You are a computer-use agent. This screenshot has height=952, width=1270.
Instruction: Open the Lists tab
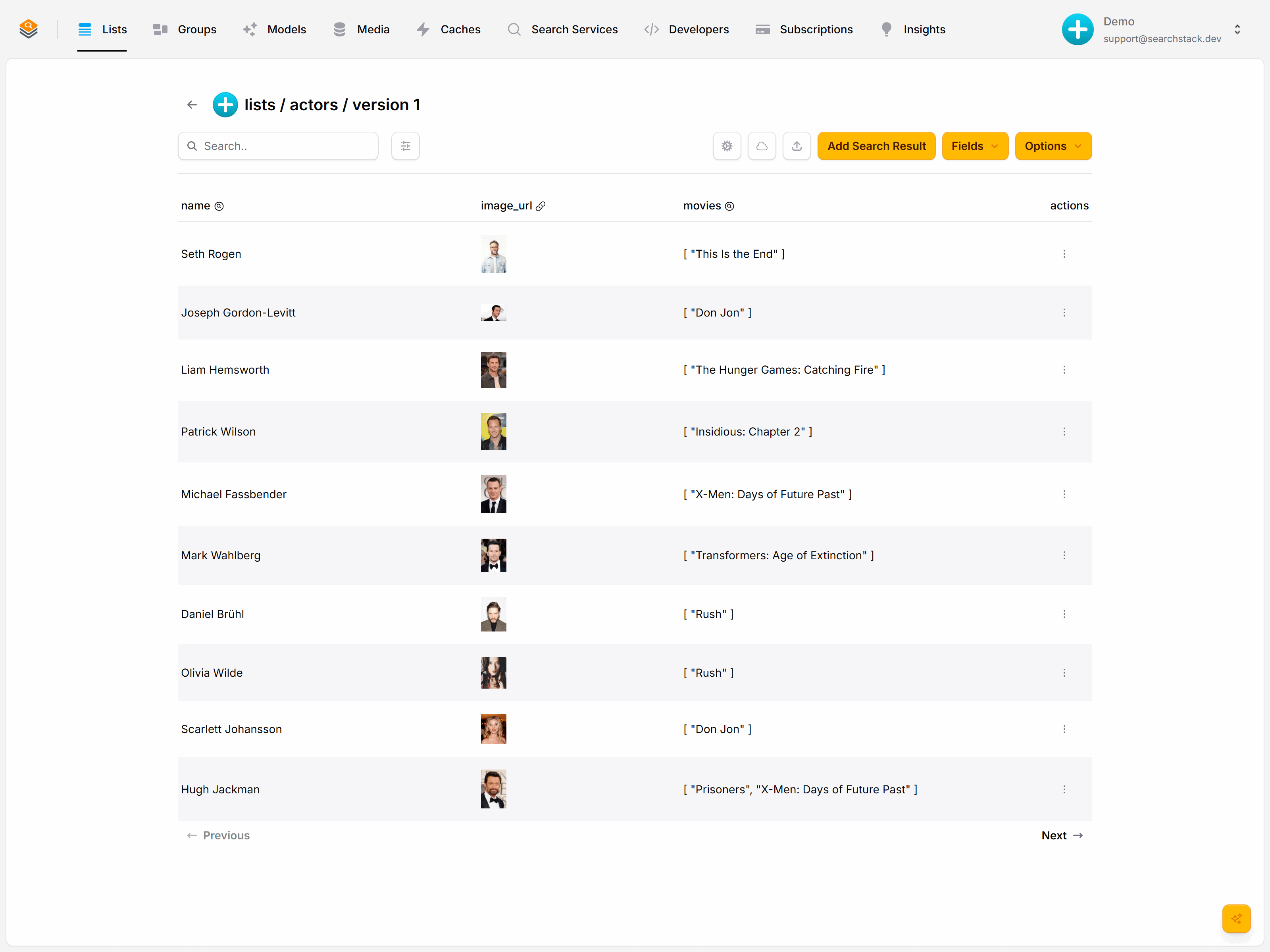coord(102,29)
